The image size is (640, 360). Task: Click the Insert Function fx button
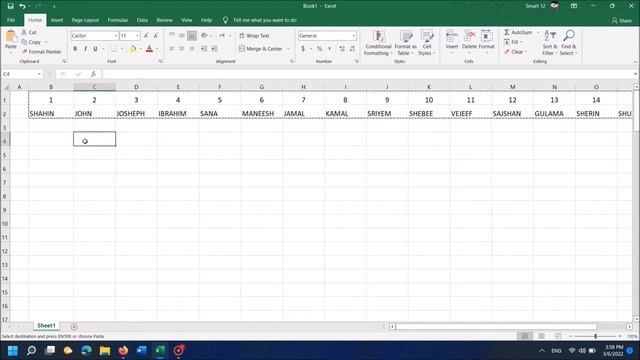(x=93, y=74)
